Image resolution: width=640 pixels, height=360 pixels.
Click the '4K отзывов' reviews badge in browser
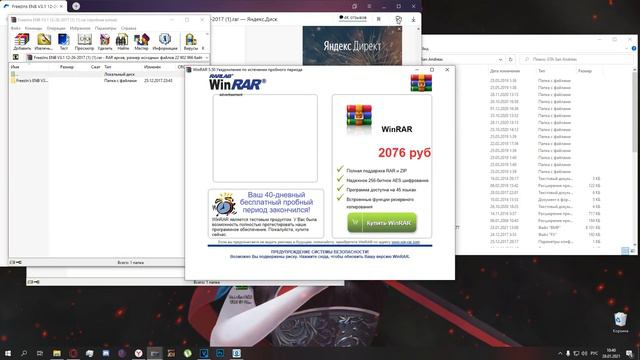point(353,18)
